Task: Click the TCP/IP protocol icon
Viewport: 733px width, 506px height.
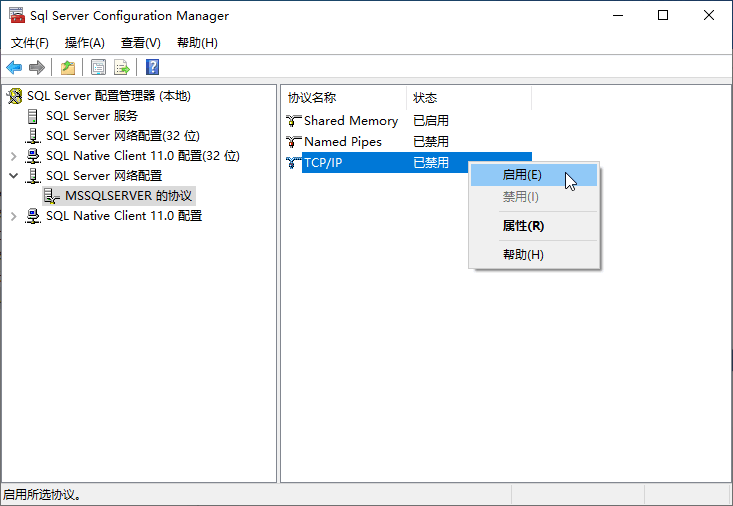Action: point(293,163)
